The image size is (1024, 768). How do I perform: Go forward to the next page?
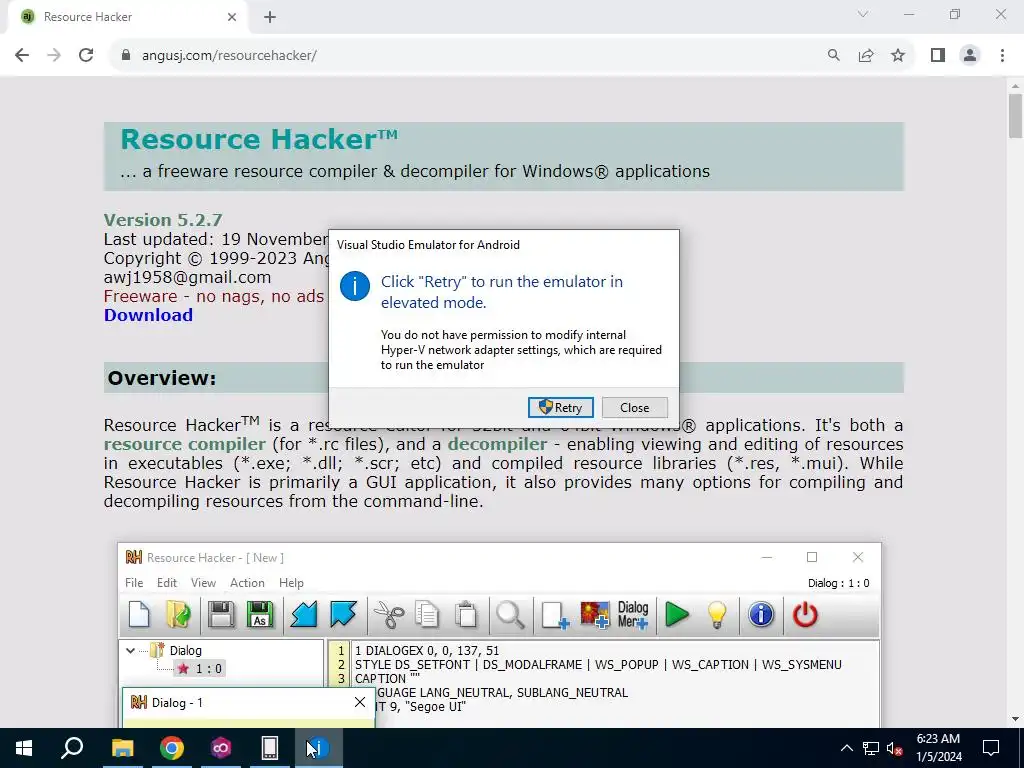pos(54,56)
